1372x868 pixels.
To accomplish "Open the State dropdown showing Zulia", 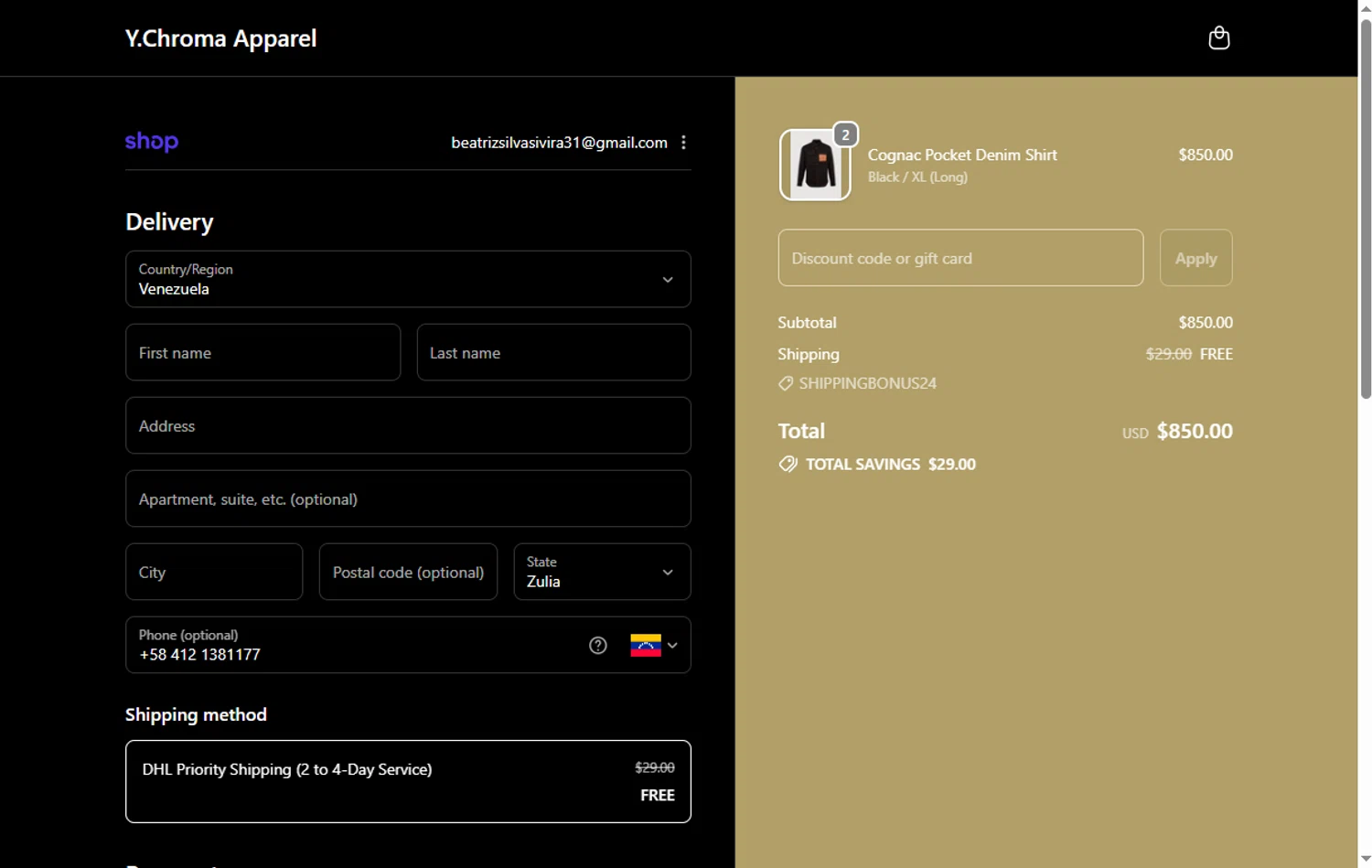I will [602, 572].
